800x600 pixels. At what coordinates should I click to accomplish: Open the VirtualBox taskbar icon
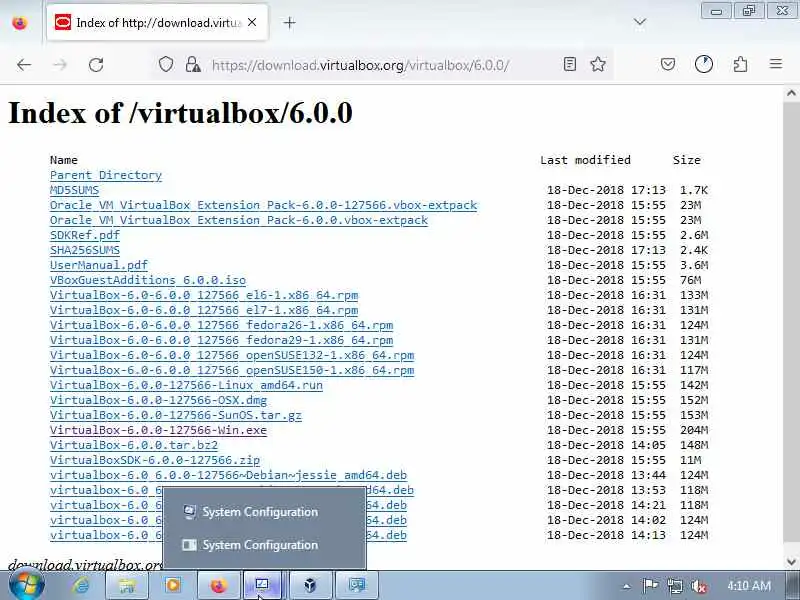click(310, 586)
